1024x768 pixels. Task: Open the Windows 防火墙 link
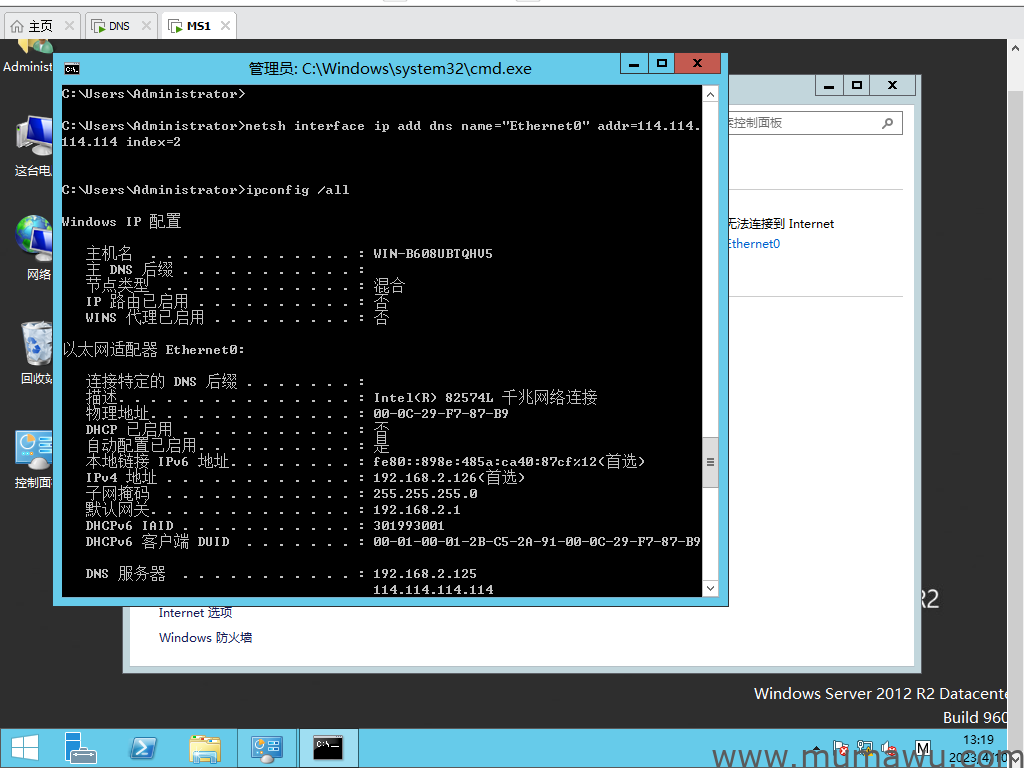click(205, 638)
